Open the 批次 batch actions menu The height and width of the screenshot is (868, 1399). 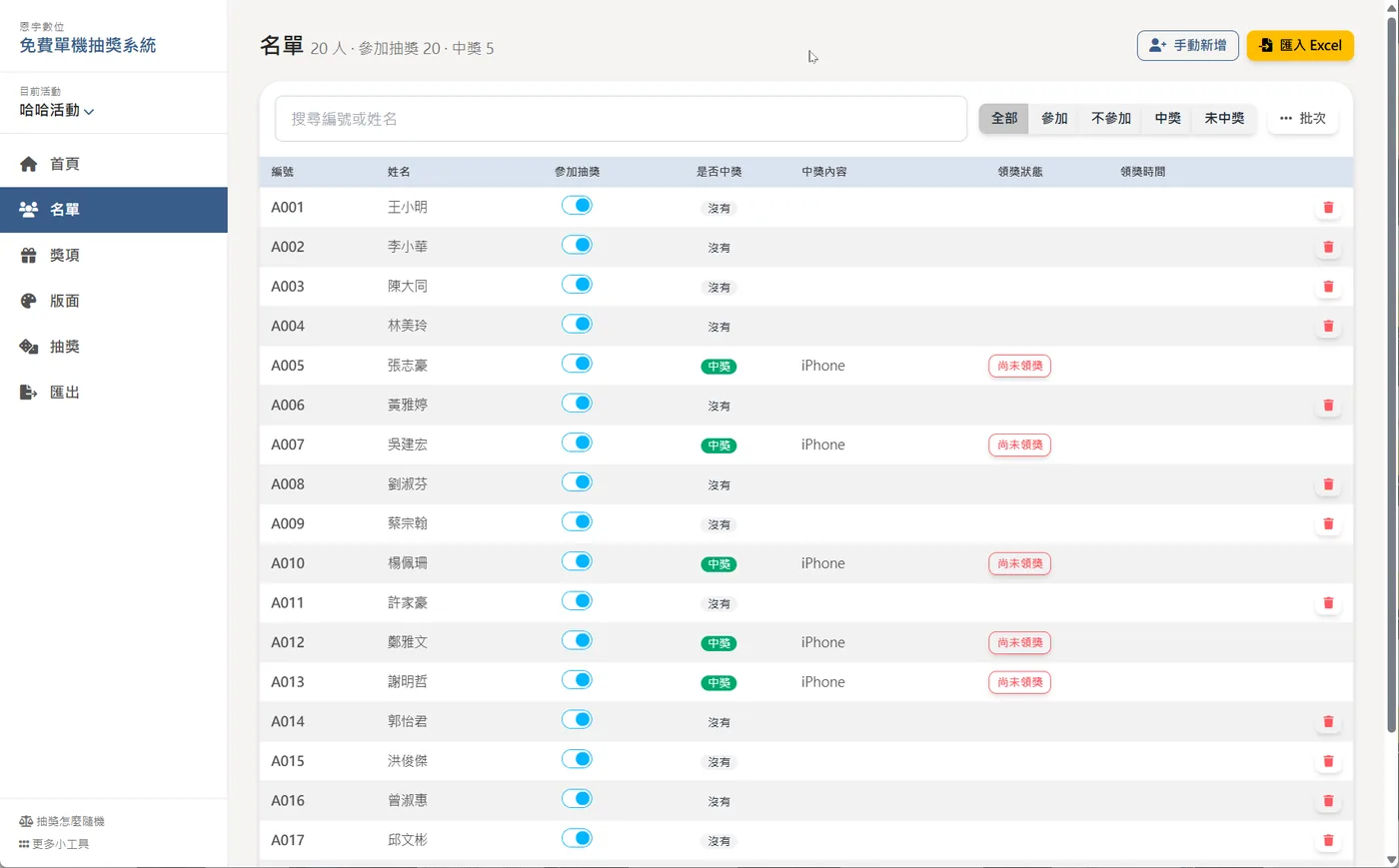(1303, 119)
